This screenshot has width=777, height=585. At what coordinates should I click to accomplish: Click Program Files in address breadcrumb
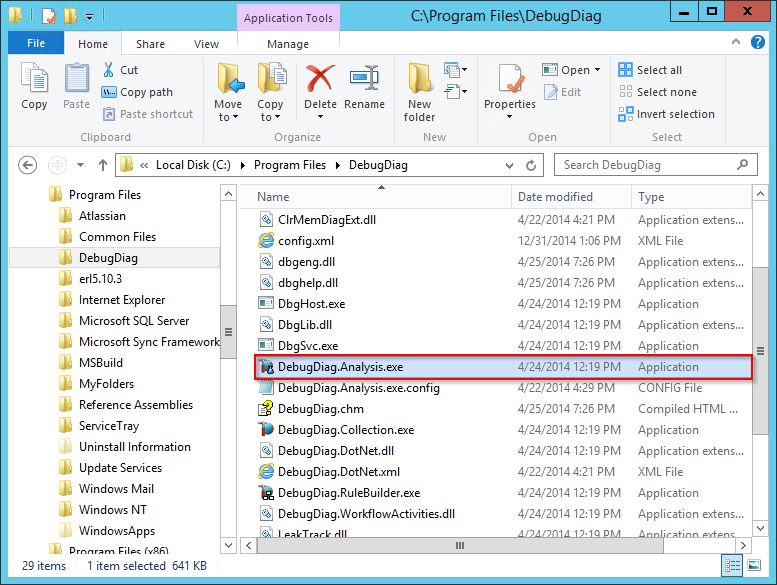click(290, 165)
